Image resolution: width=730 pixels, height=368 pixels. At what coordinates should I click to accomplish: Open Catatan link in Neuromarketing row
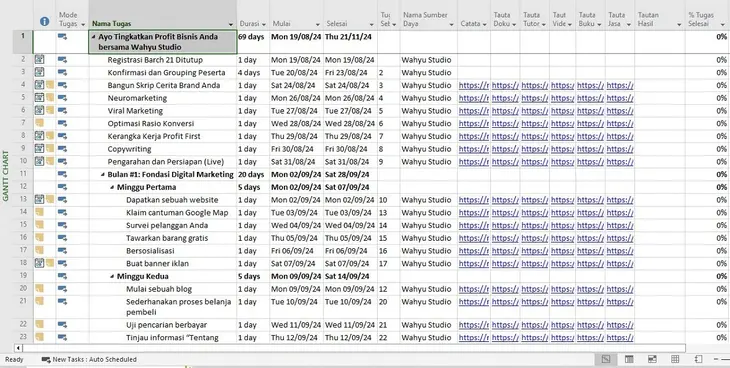click(474, 98)
